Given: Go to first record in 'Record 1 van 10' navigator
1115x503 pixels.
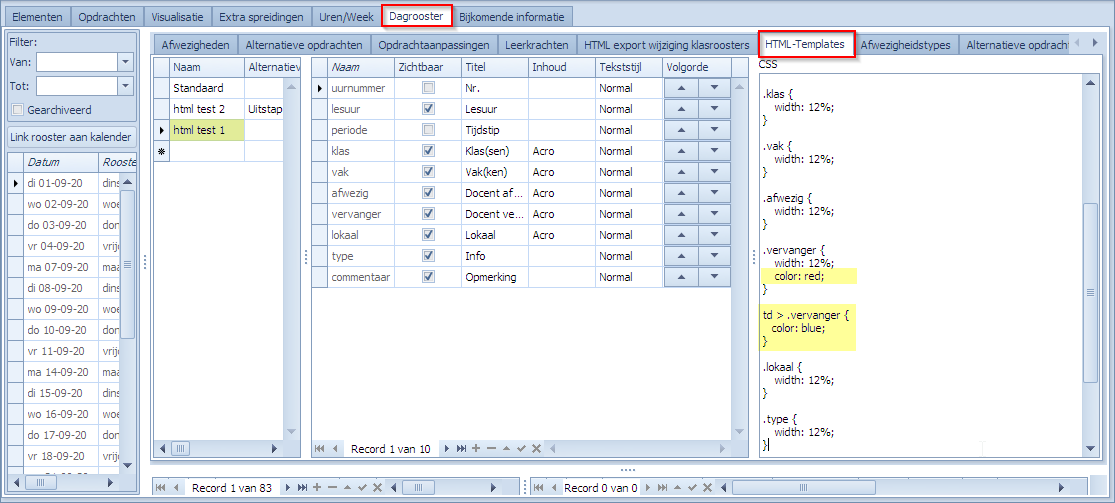Looking at the screenshot, I should pyautogui.click(x=319, y=448).
